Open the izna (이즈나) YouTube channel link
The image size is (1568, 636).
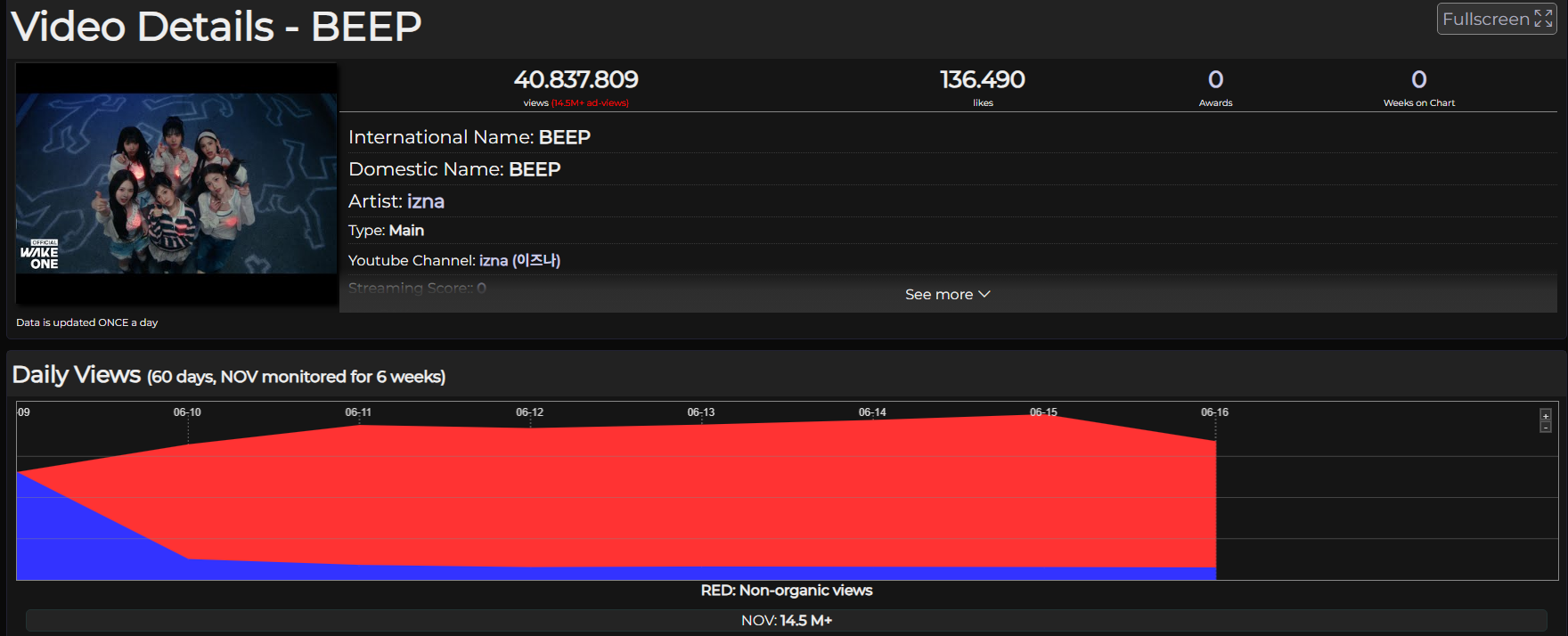[519, 260]
